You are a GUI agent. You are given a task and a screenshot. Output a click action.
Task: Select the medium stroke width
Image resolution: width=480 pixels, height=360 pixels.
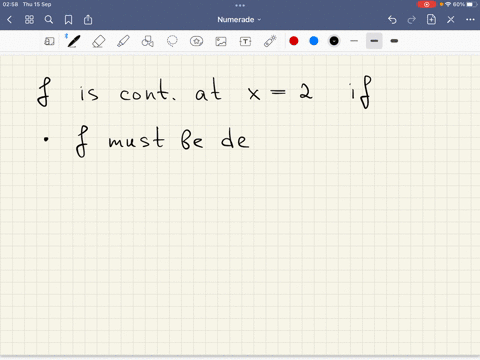click(374, 41)
